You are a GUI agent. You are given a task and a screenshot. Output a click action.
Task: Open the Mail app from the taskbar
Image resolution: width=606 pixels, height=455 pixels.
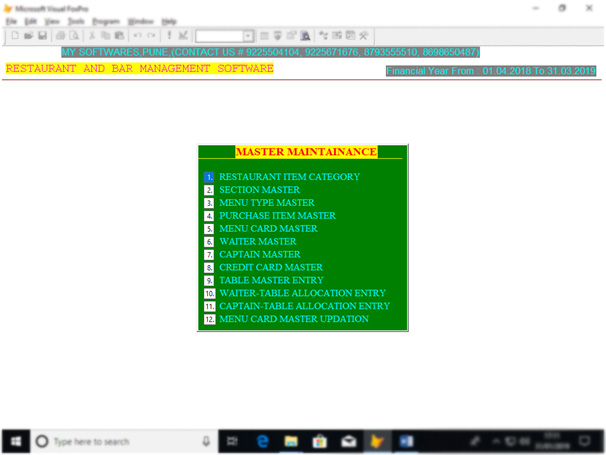coord(349,441)
